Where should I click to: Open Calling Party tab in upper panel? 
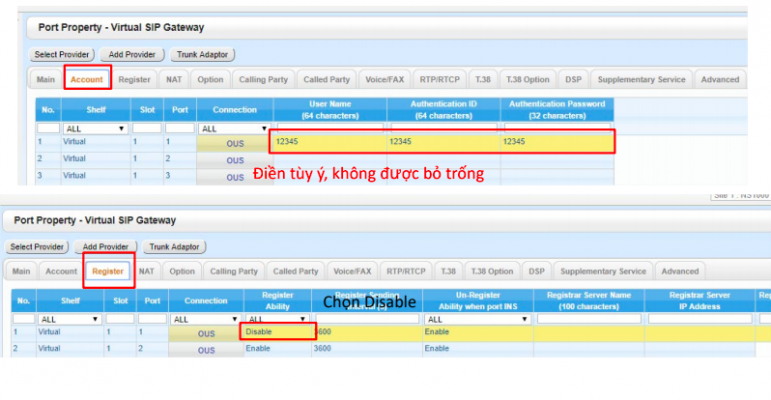click(262, 79)
